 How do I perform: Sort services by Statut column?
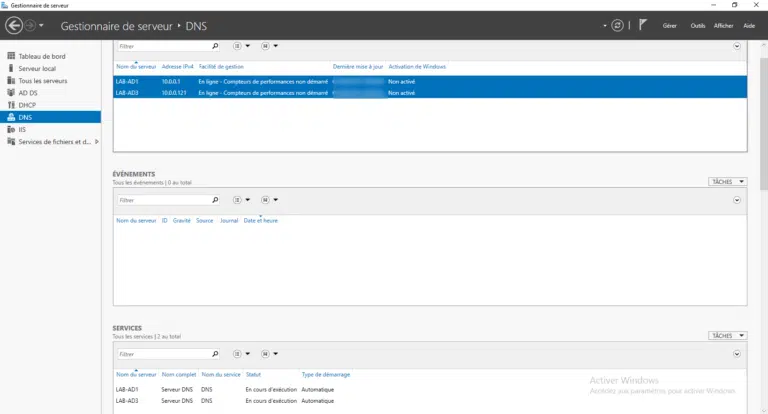[x=253, y=374]
